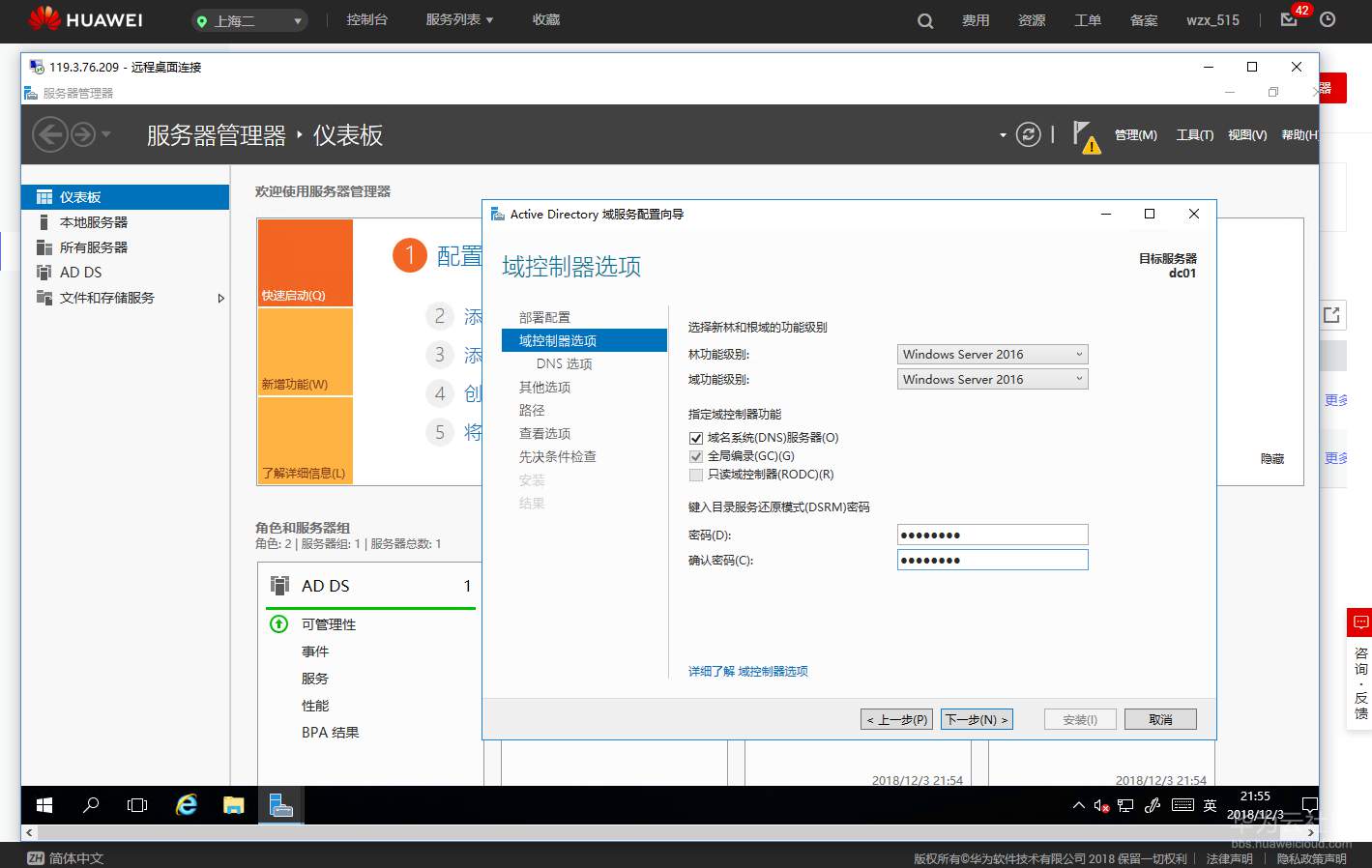
Task: Click the search magnifier in Huawei Cloud bar
Action: pos(924,19)
